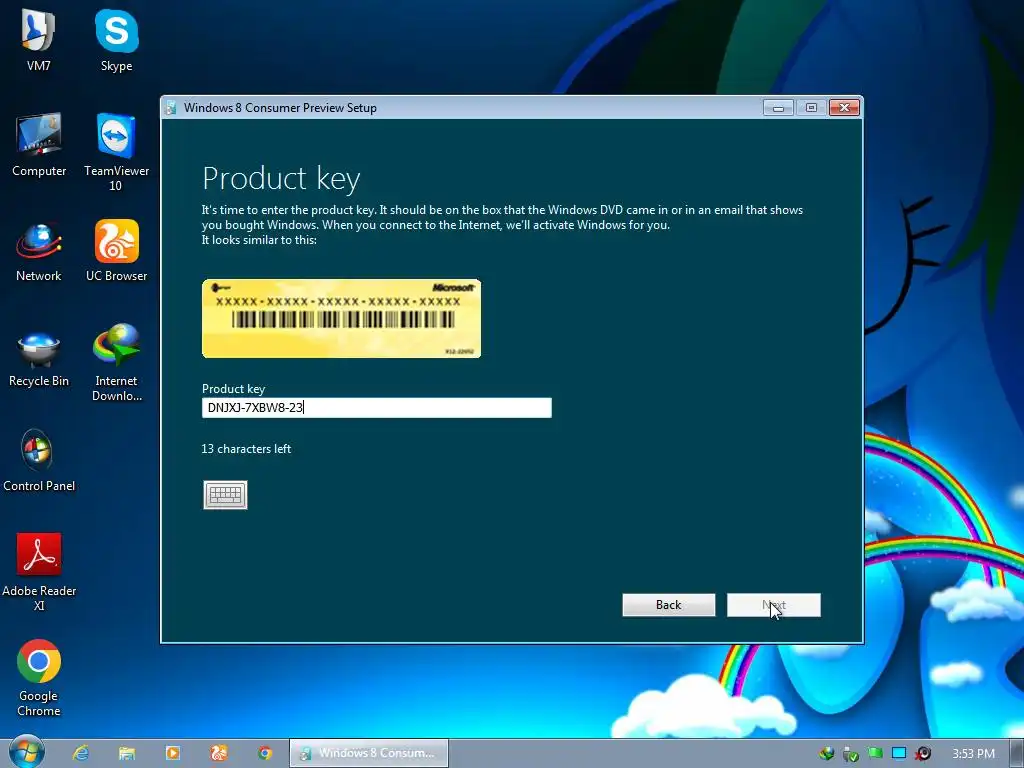Select the sample product key card image
This screenshot has height=768, width=1024.
pos(342,319)
